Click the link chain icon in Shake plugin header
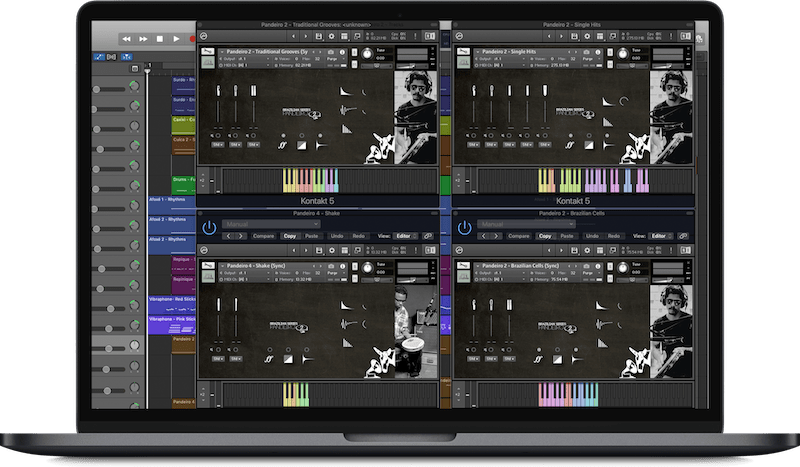 click(428, 236)
